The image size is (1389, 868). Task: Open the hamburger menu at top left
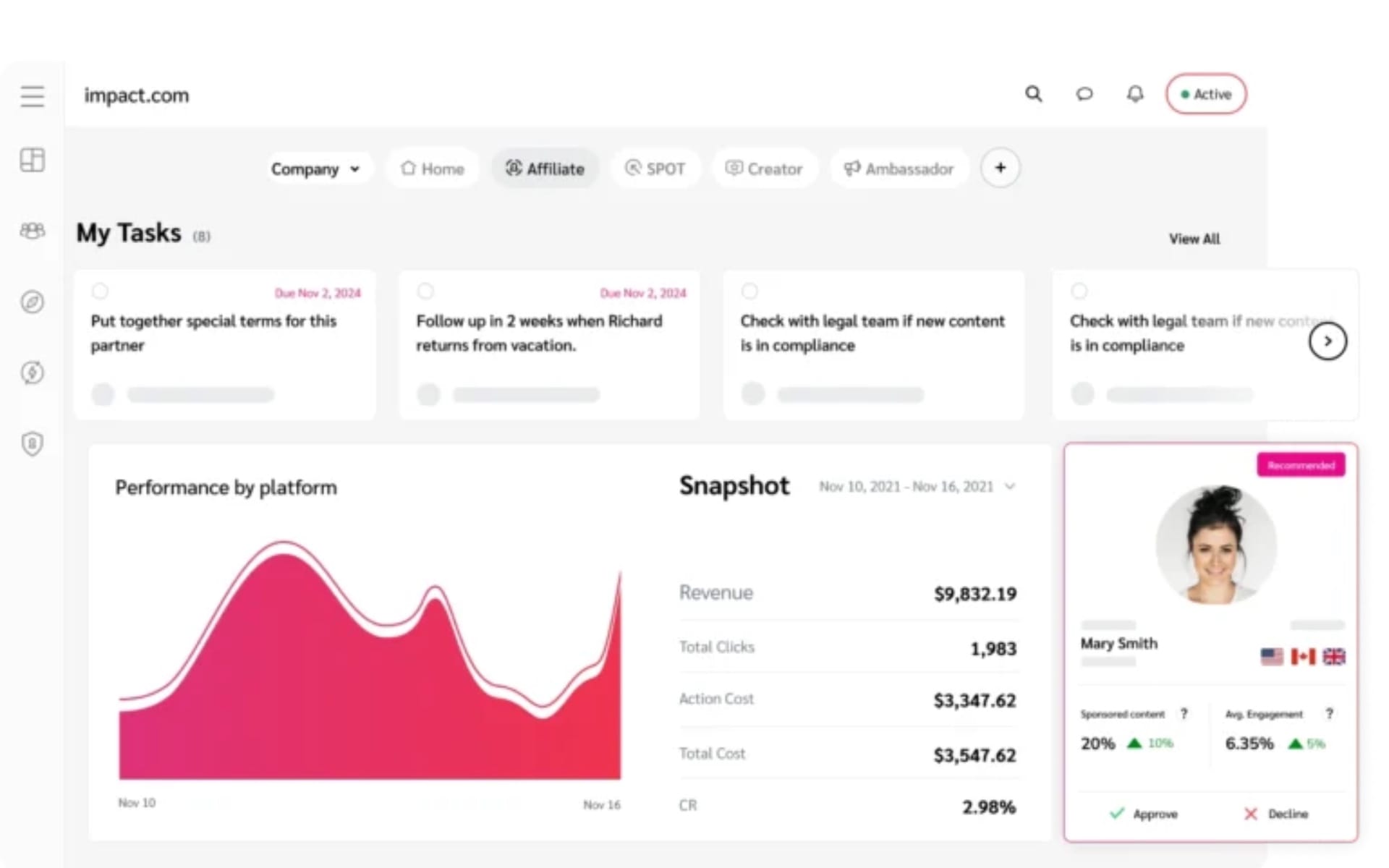32,95
